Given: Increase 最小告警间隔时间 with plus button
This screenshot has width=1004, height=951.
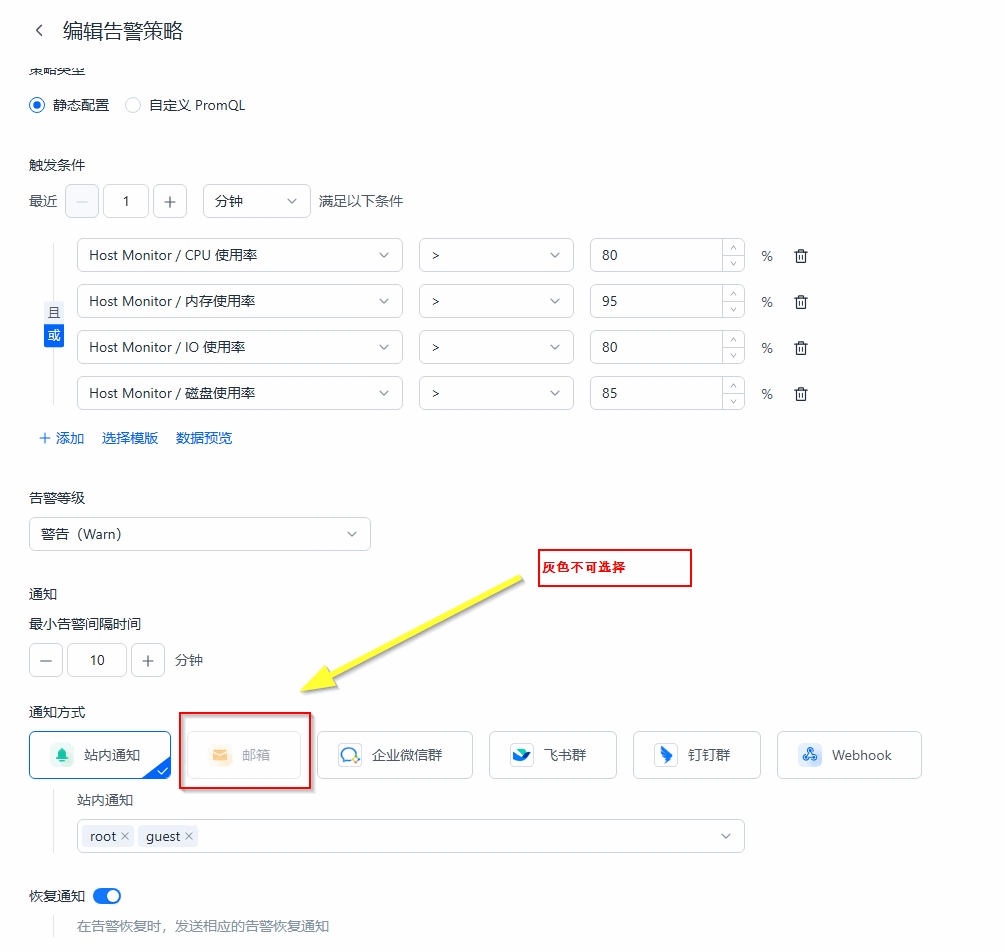Looking at the screenshot, I should [148, 660].
